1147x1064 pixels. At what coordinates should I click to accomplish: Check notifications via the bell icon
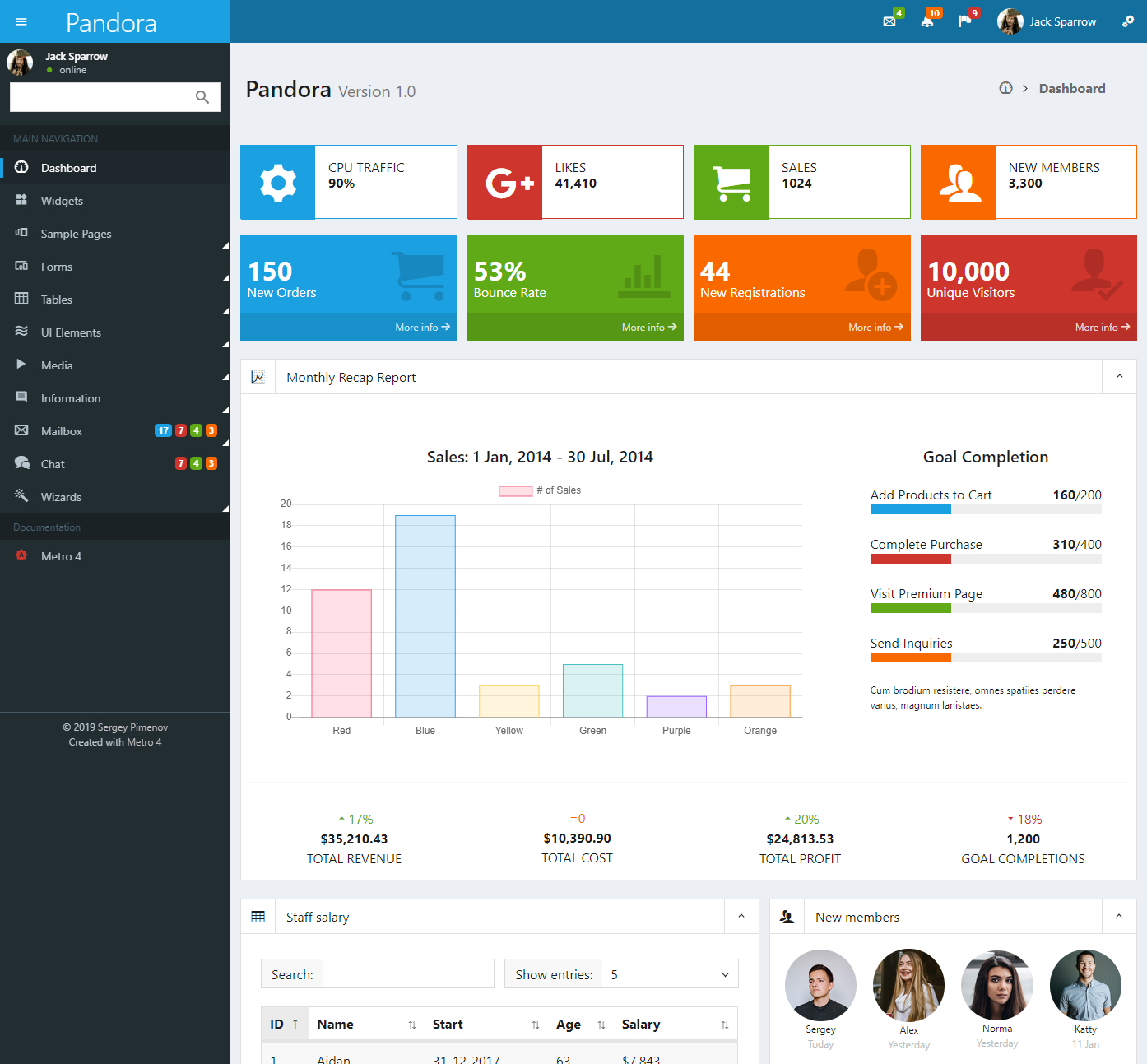coord(929,21)
